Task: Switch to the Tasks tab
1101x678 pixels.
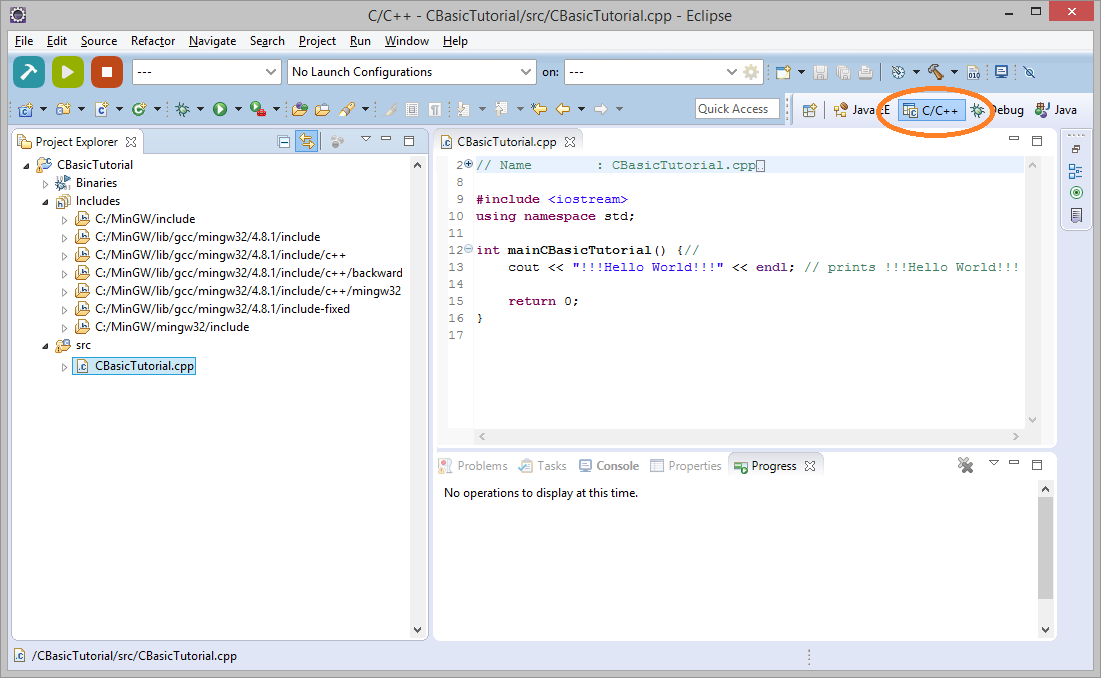Action: coord(543,465)
